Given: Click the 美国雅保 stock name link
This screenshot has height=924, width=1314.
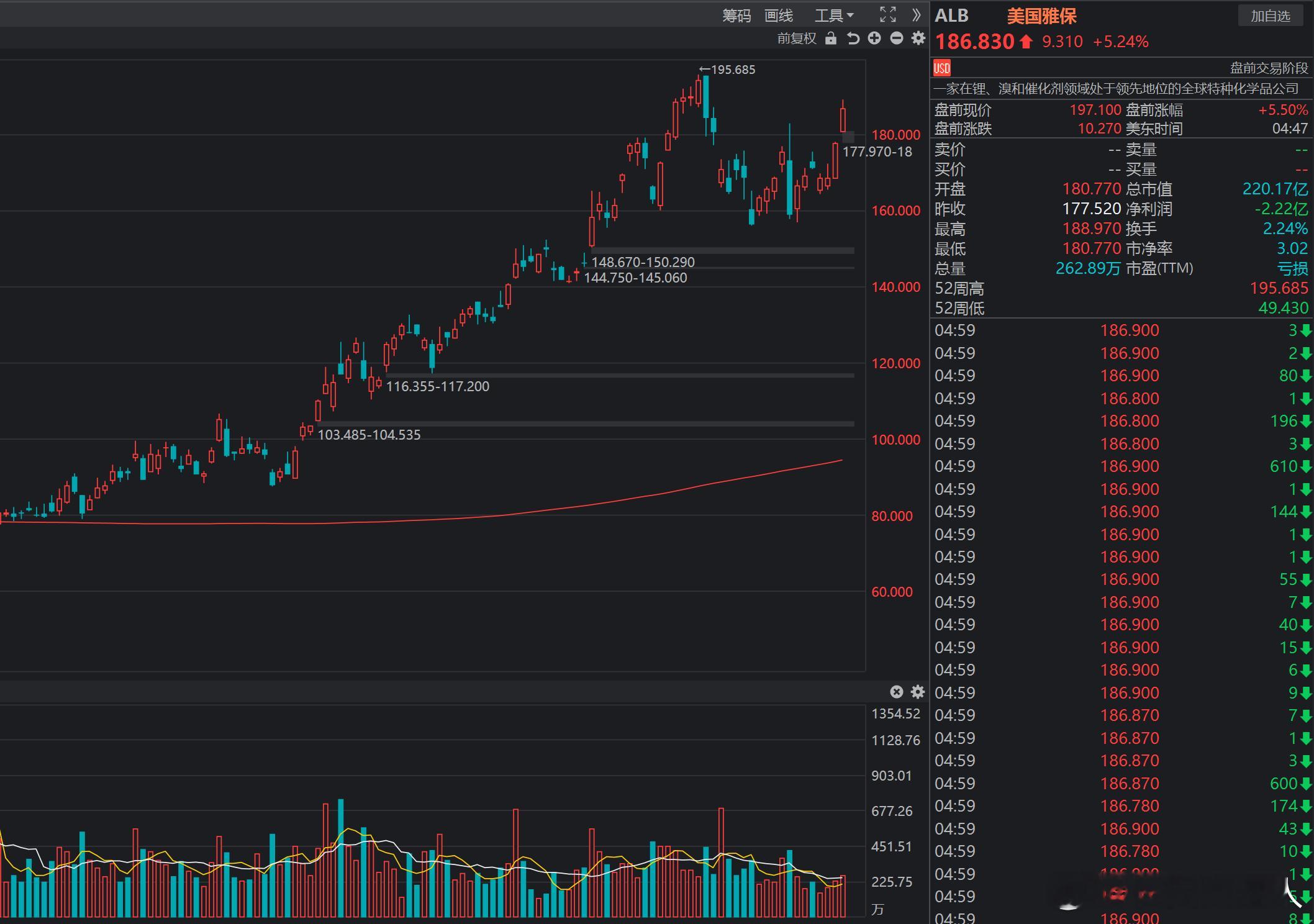Looking at the screenshot, I should pyautogui.click(x=1041, y=16).
